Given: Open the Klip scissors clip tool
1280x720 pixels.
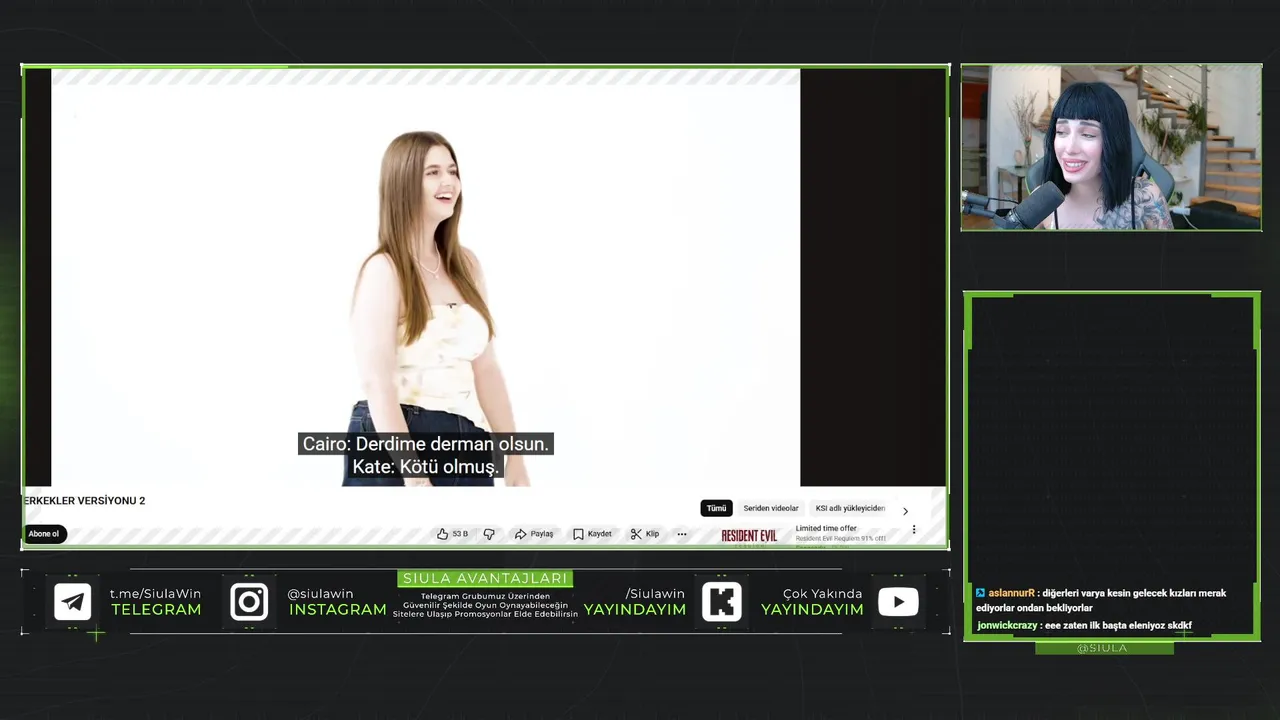Looking at the screenshot, I should pyautogui.click(x=645, y=534).
